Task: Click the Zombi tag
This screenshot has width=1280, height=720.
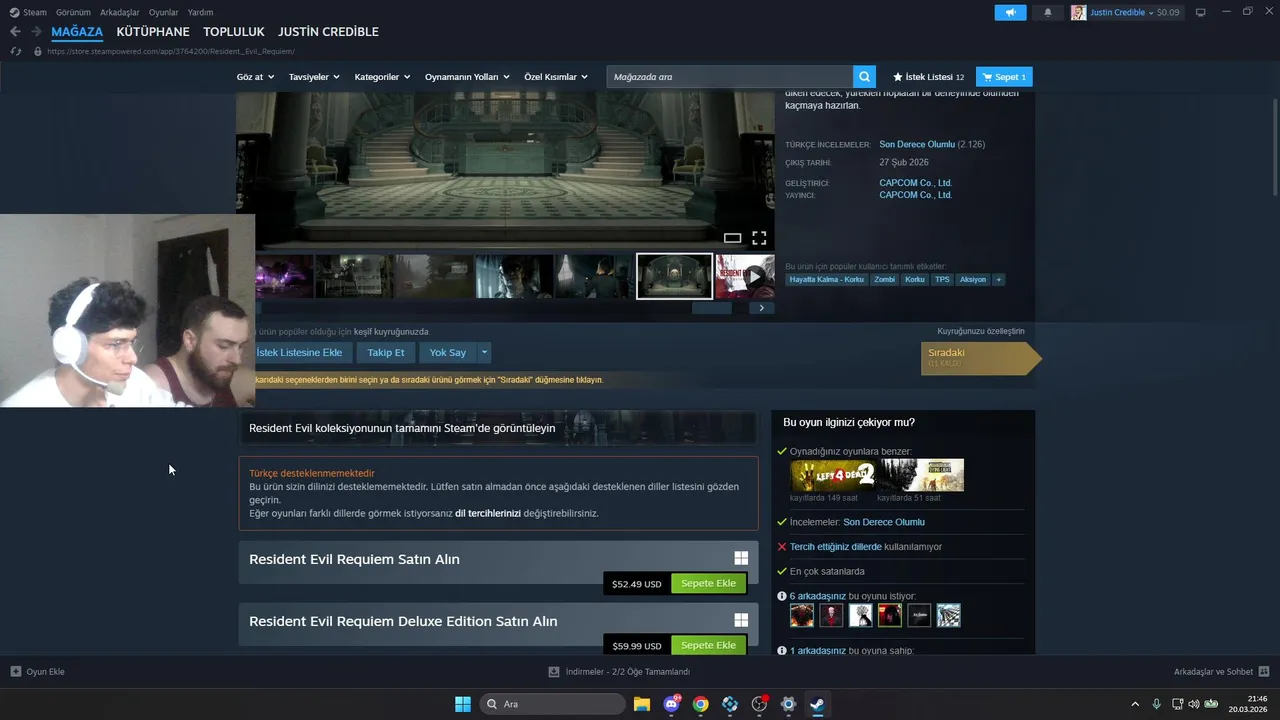Action: click(x=884, y=280)
